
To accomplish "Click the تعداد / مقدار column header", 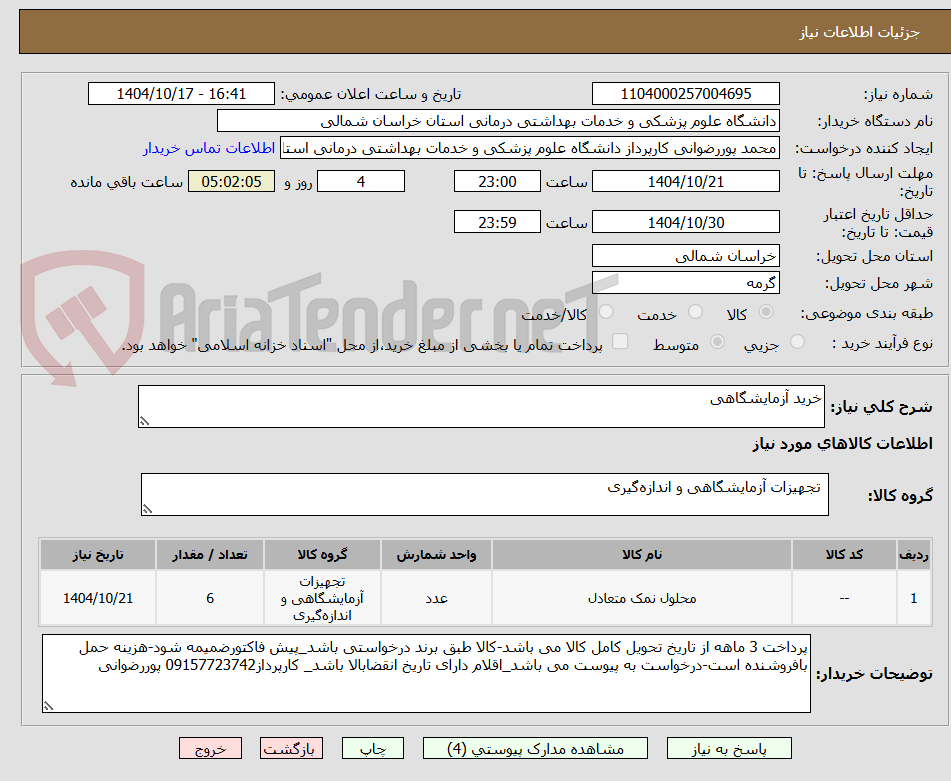I will 210,555.
